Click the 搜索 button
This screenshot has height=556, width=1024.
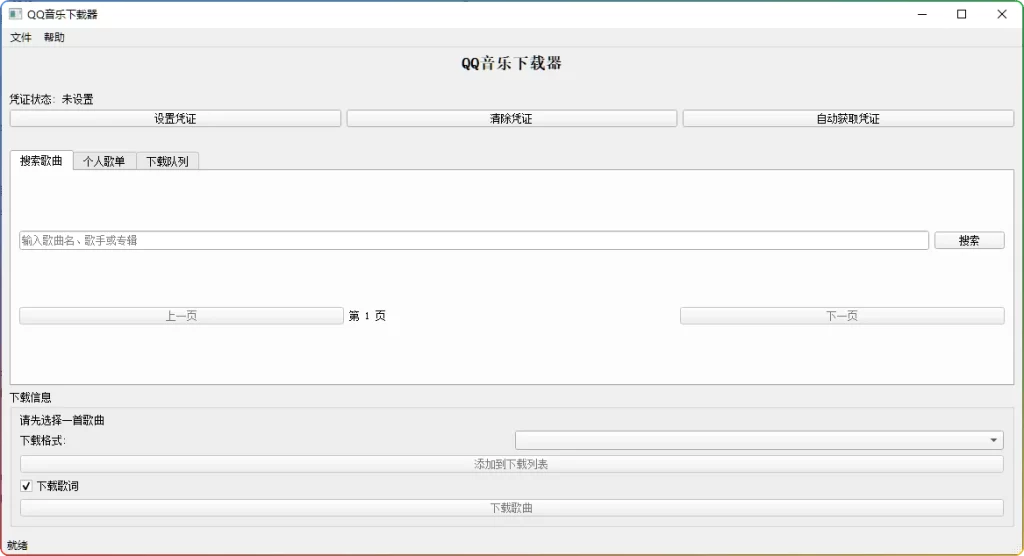point(969,240)
